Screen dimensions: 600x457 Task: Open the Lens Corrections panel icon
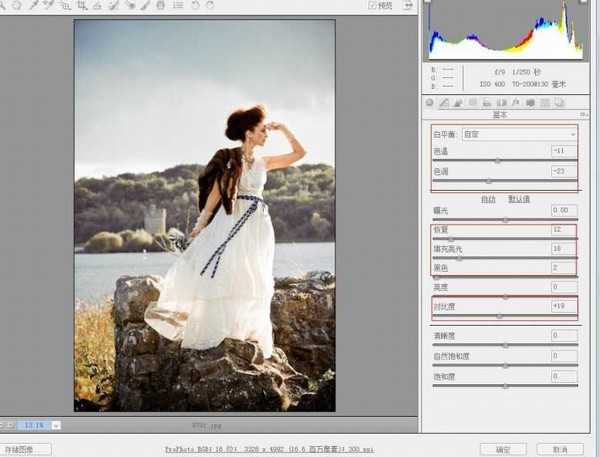pyautogui.click(x=500, y=102)
